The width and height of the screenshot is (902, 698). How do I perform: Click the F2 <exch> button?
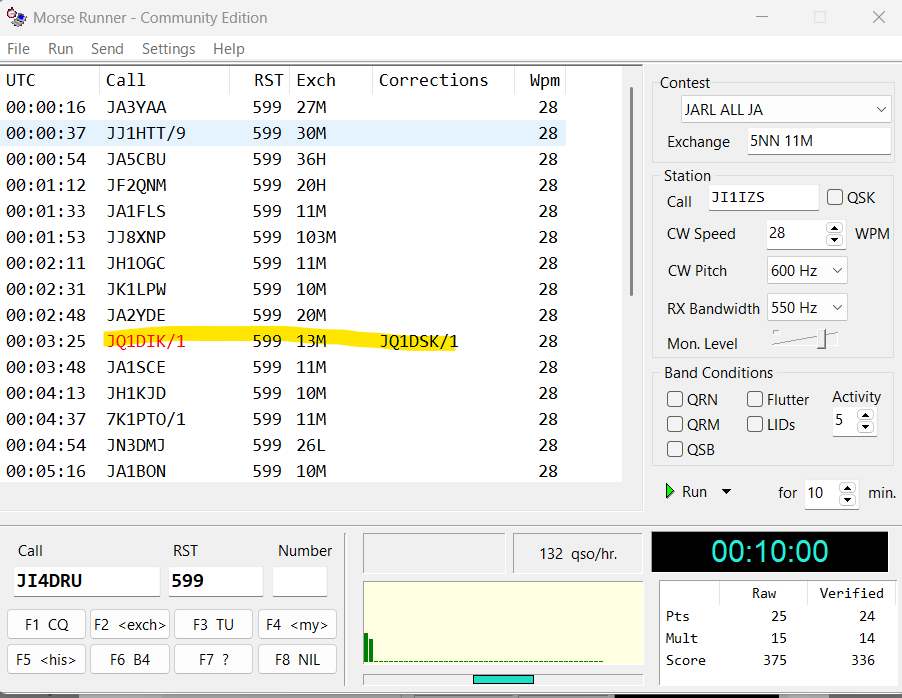pos(130,624)
